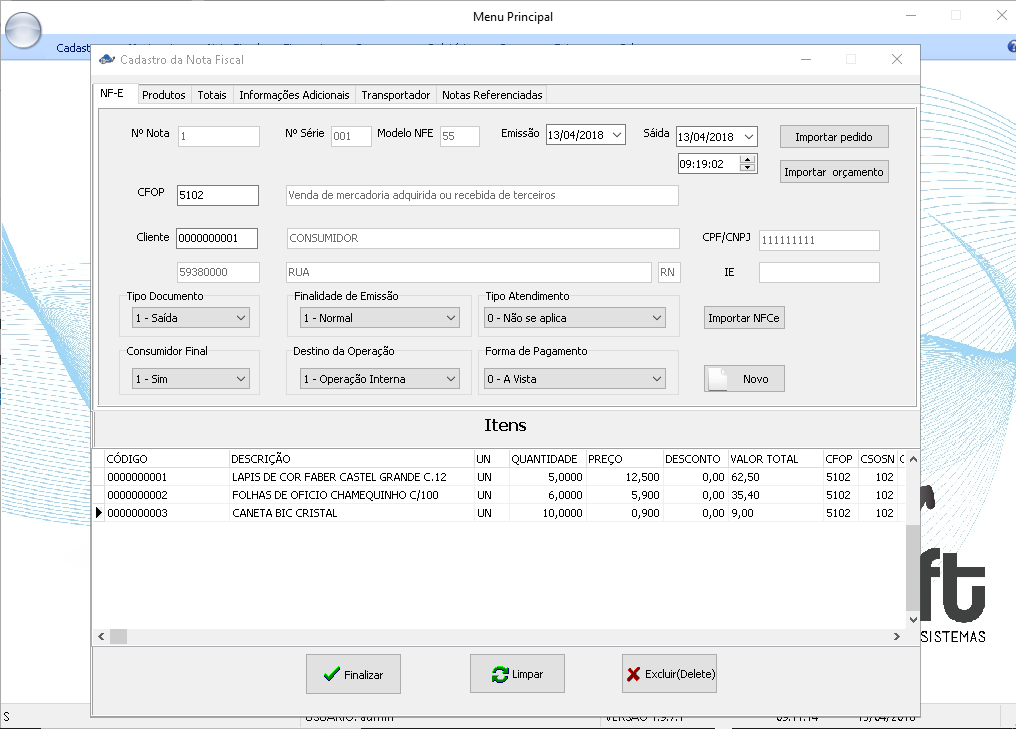Click the CEP field showing 59380000
Viewport: 1016px width, 729px height.
(218, 272)
